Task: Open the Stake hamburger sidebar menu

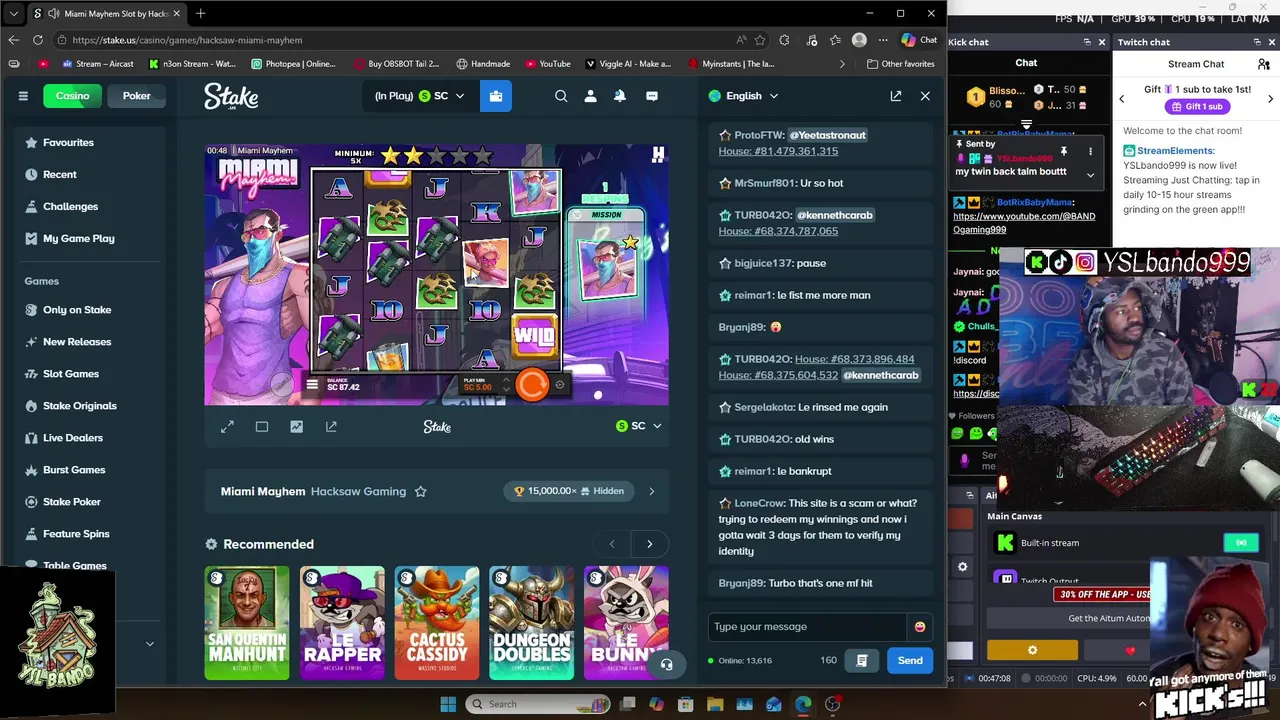Action: click(x=23, y=96)
